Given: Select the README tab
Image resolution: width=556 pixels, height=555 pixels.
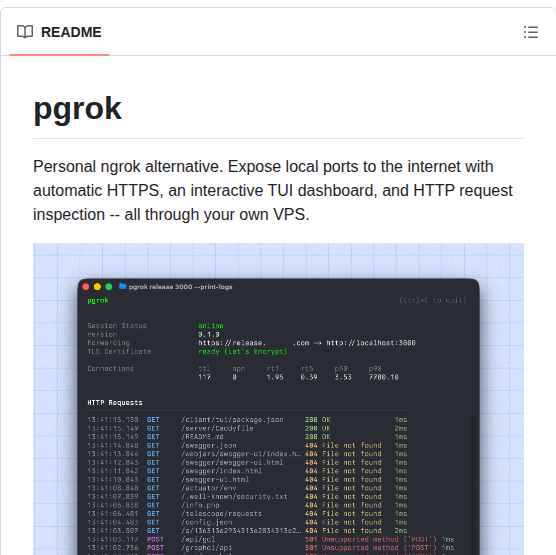Looking at the screenshot, I should 59,32.
